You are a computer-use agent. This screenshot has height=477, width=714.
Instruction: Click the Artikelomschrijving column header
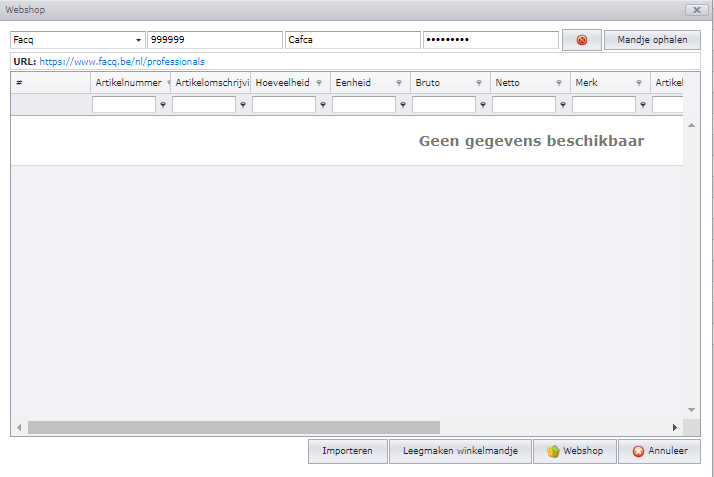212,83
